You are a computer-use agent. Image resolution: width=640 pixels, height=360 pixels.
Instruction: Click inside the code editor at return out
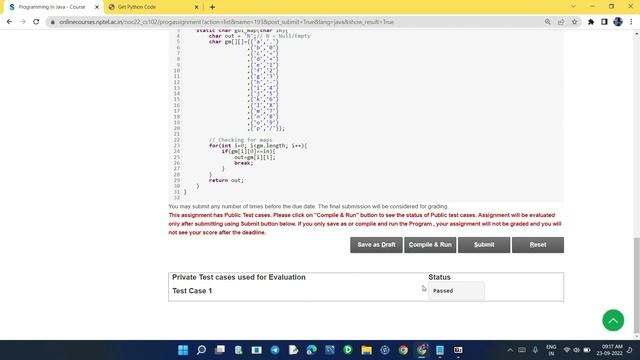pyautogui.click(x=226, y=180)
